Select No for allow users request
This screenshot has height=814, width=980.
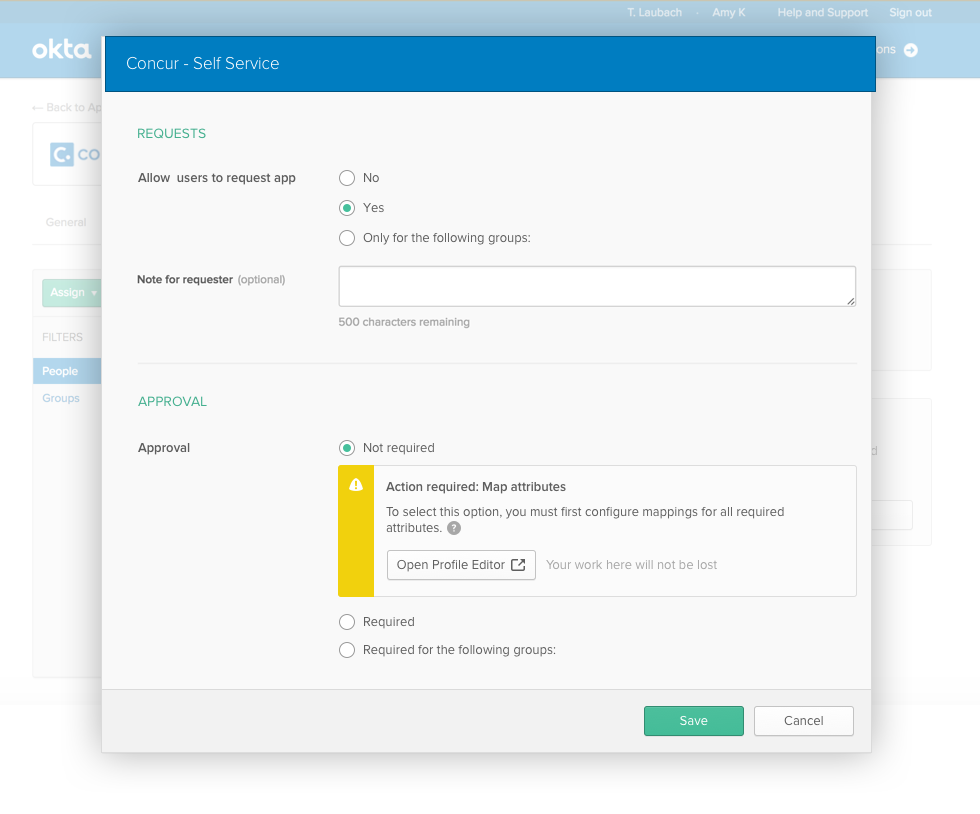(347, 178)
